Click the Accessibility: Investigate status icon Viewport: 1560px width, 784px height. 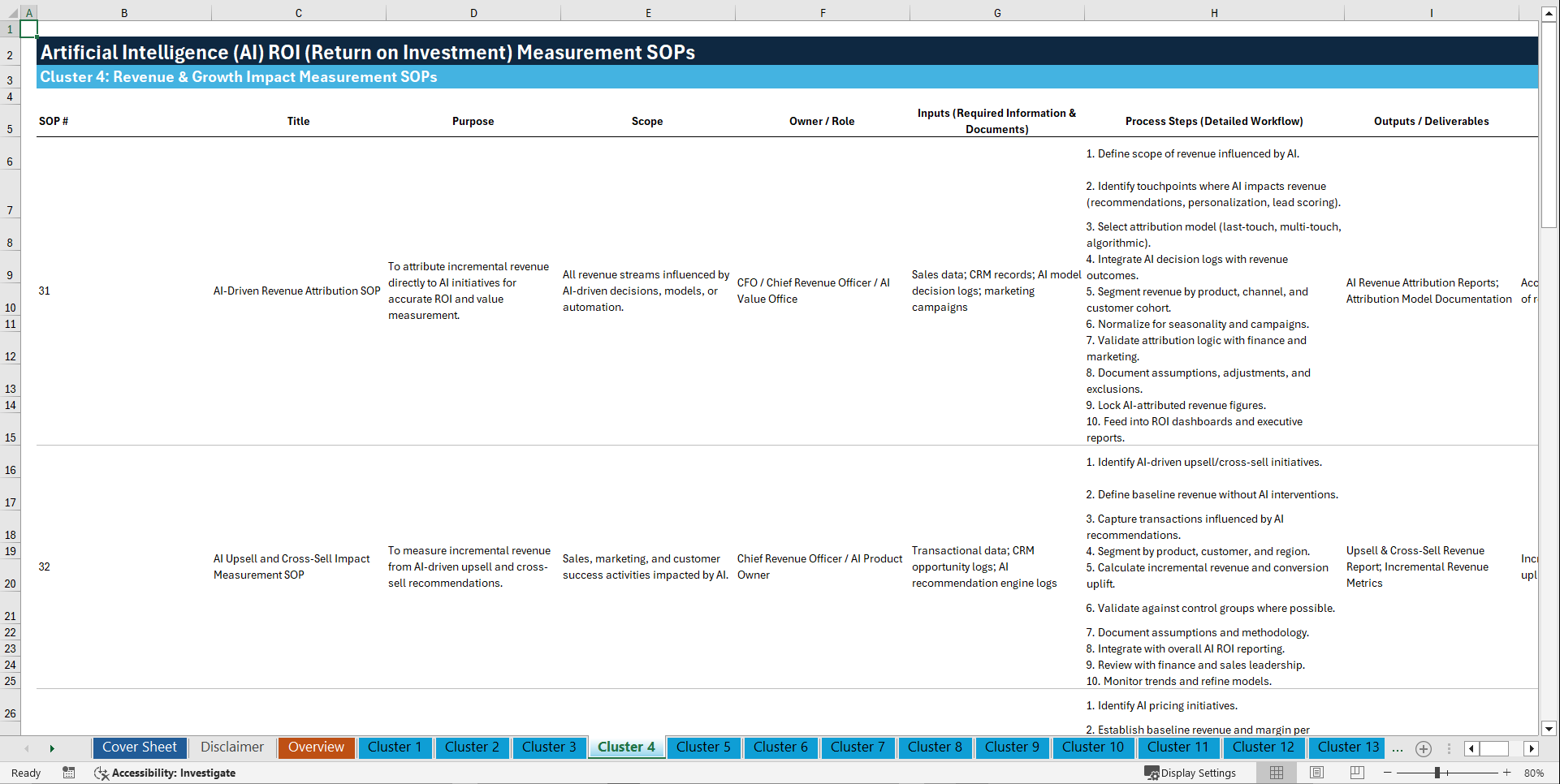point(165,773)
